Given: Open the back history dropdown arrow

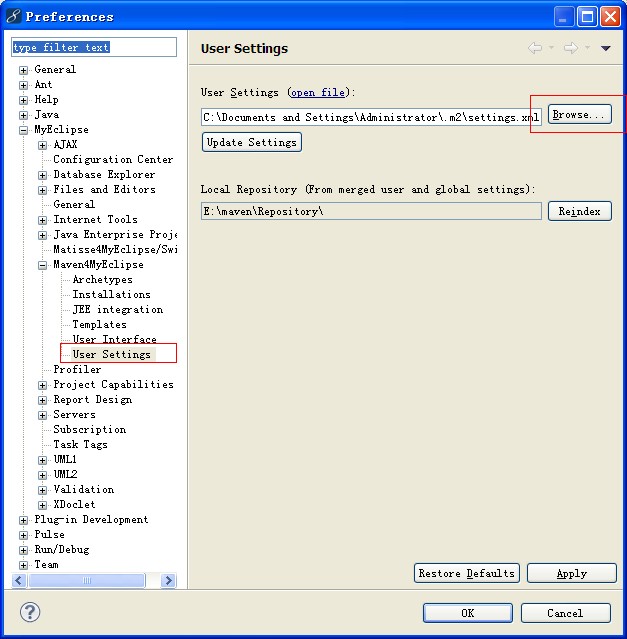Looking at the screenshot, I should (551, 48).
